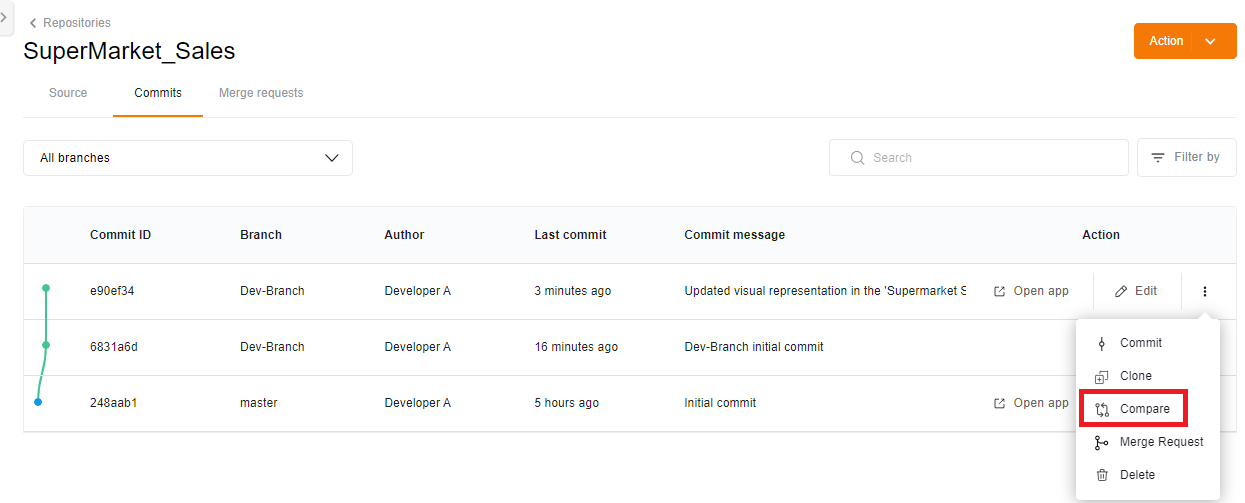
Task: Click the blue master commit graph node
Action: pos(38,403)
